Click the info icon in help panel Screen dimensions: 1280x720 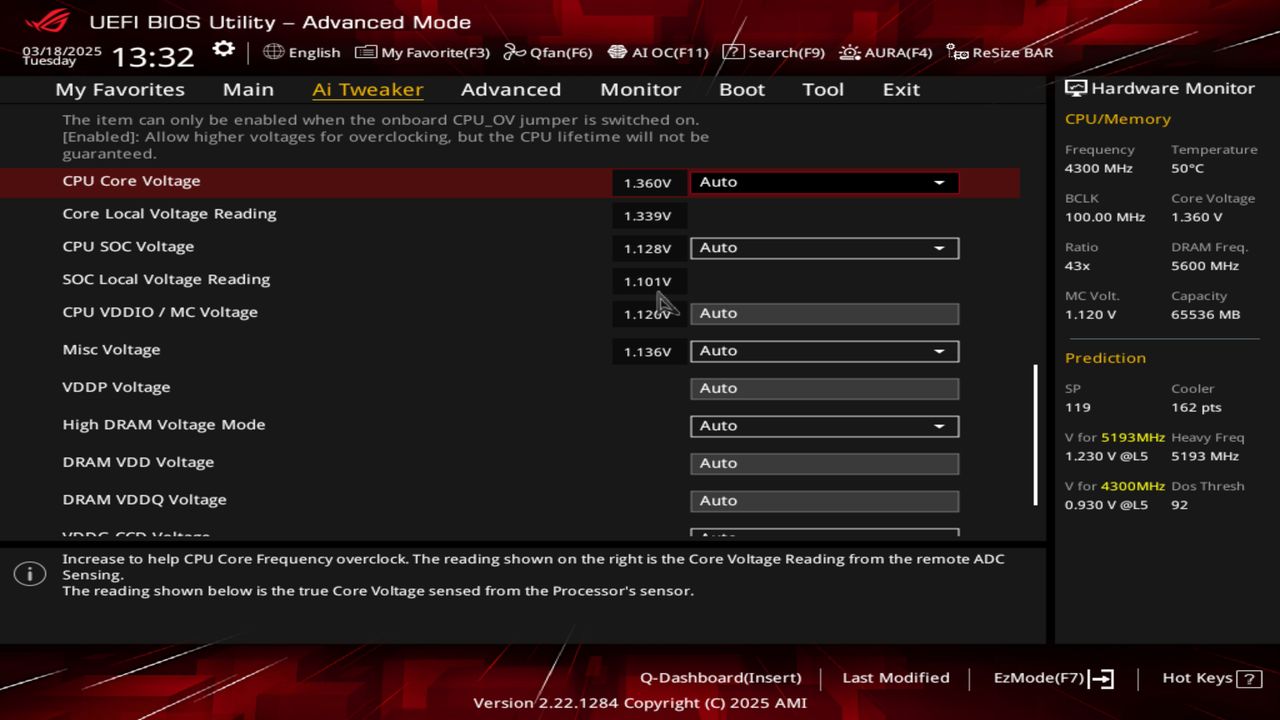[x=30, y=574]
